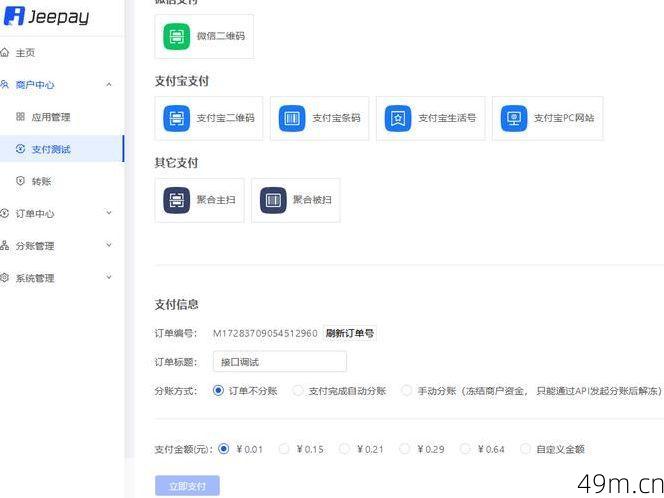The image size is (664, 498).
Task: Click the 支付宝条码 card label
Action: point(336,118)
